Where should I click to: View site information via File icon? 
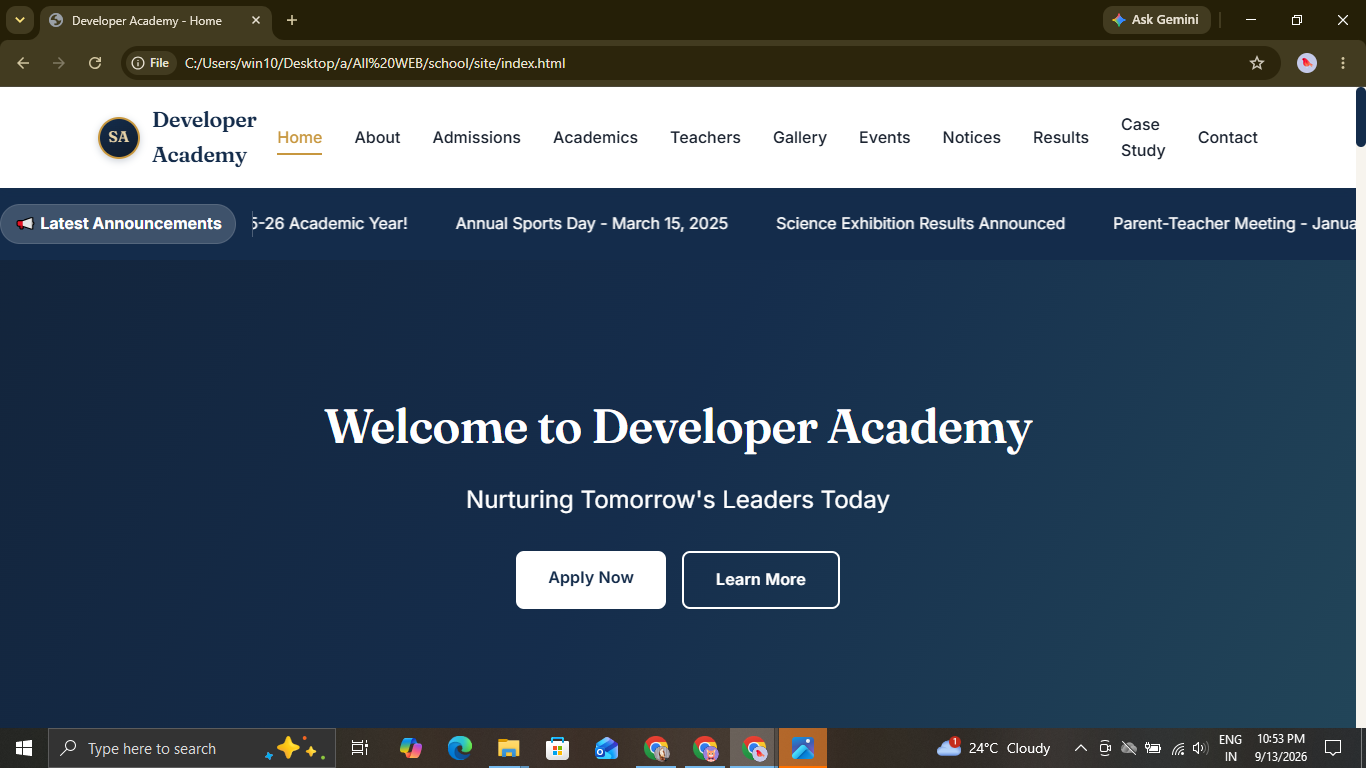[x=151, y=63]
